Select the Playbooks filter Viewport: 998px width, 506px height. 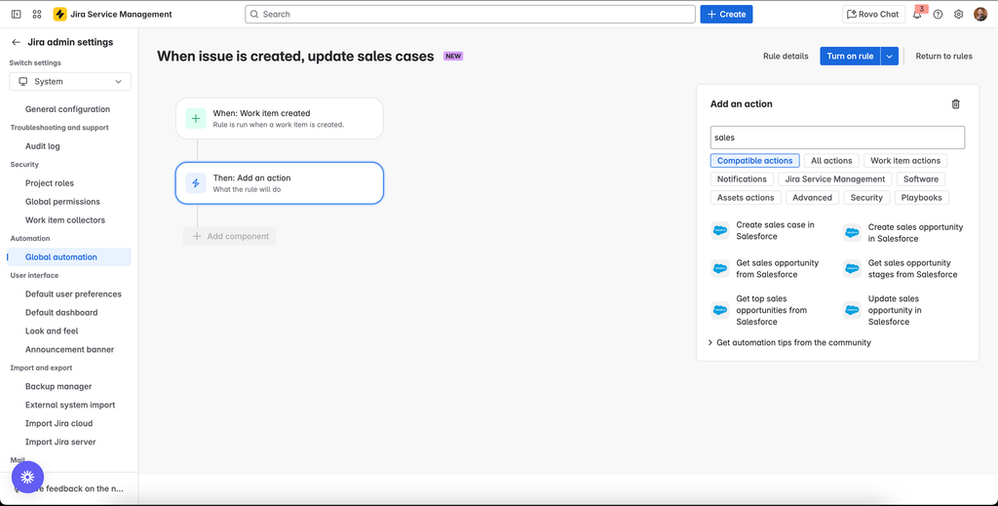(x=921, y=198)
